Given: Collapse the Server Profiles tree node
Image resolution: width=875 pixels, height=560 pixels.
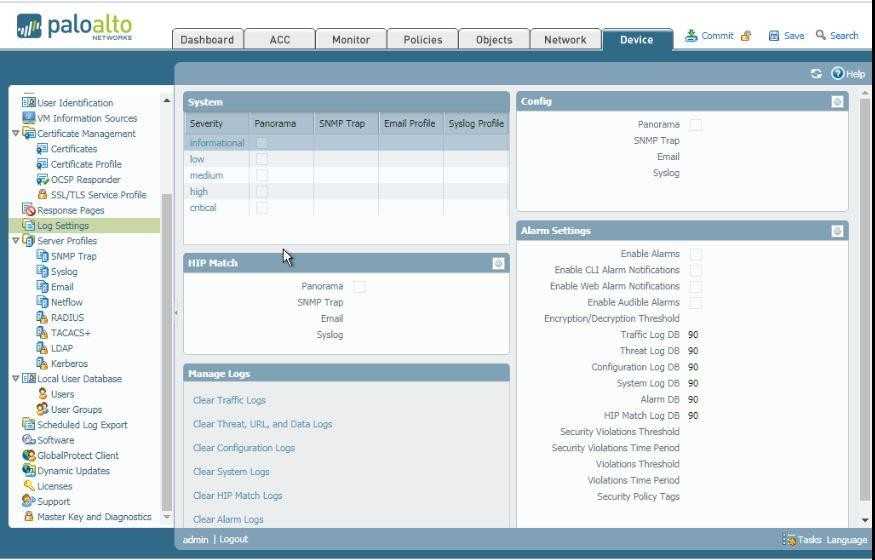Looking at the screenshot, I should coord(15,241).
